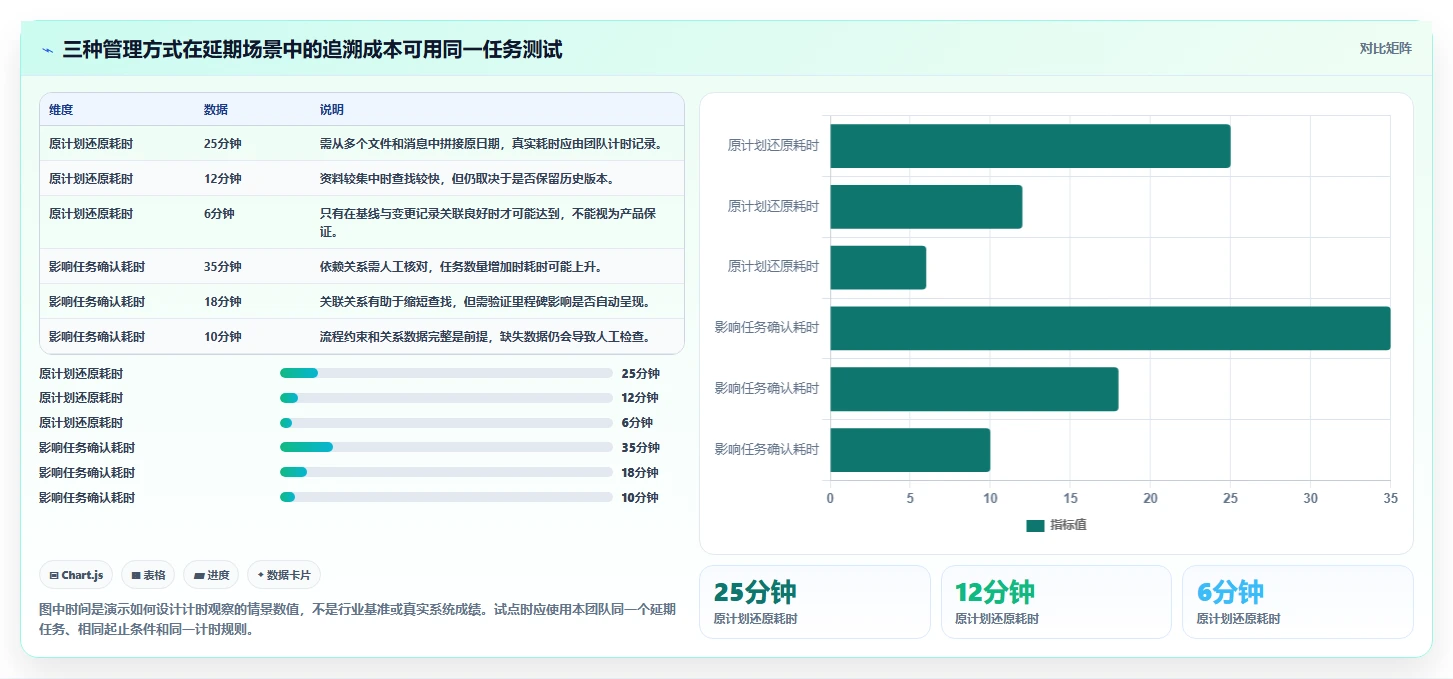1453x679 pixels.
Task: Click the chart bar reaching value 12
Action: coord(926,207)
